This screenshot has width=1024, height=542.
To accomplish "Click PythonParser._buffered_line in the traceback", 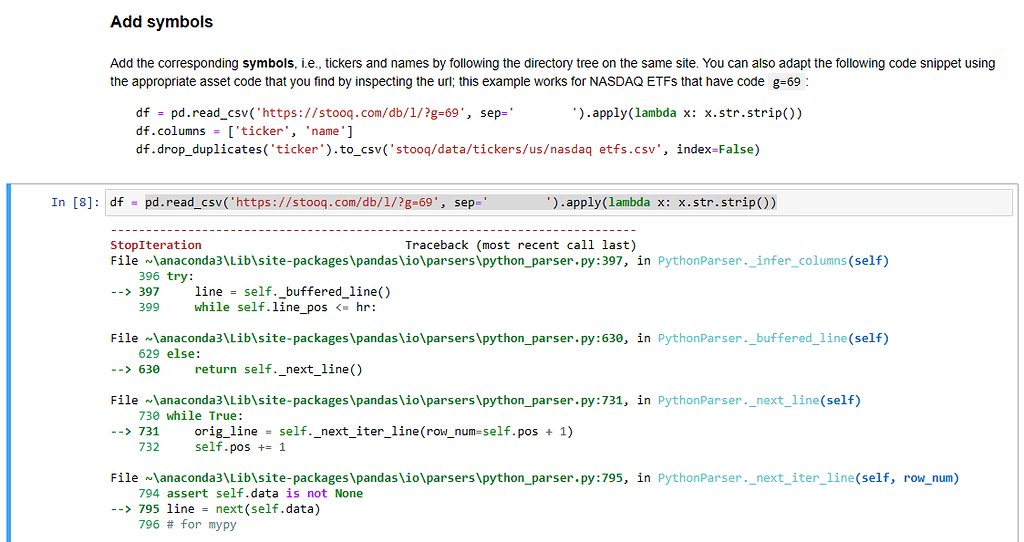I will (x=772, y=338).
